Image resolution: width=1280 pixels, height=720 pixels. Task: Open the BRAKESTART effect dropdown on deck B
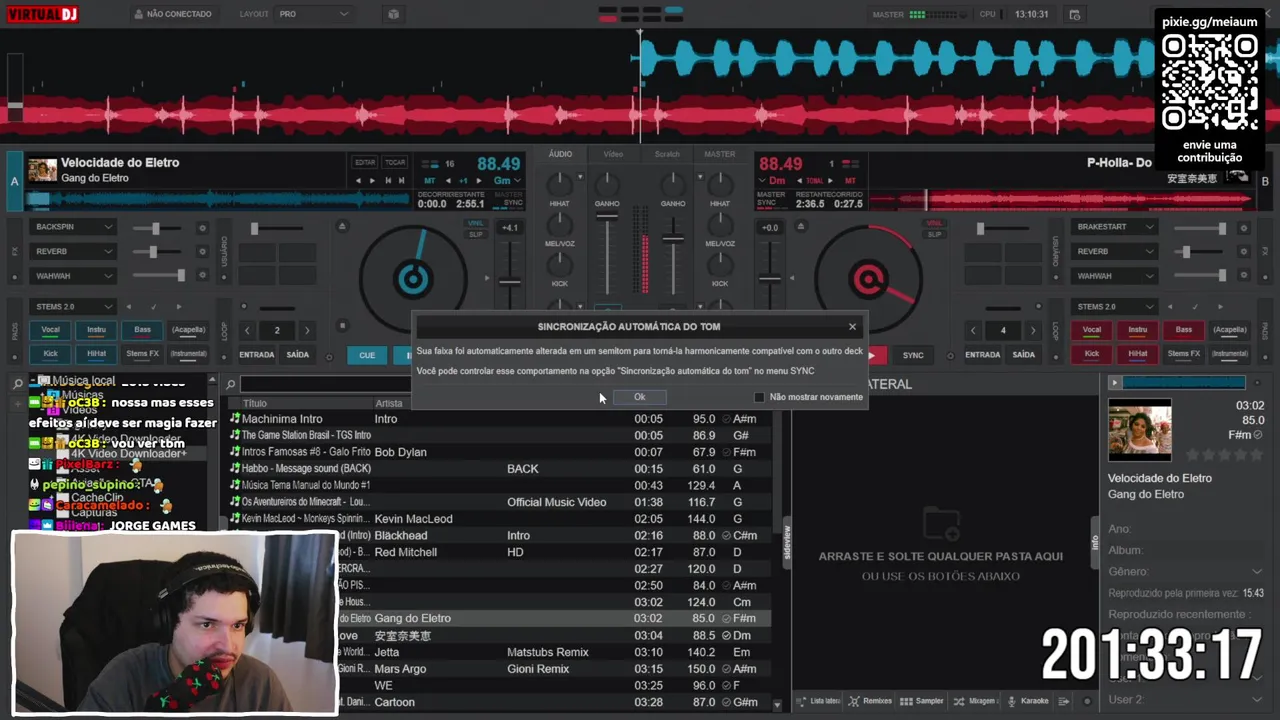pos(1115,227)
